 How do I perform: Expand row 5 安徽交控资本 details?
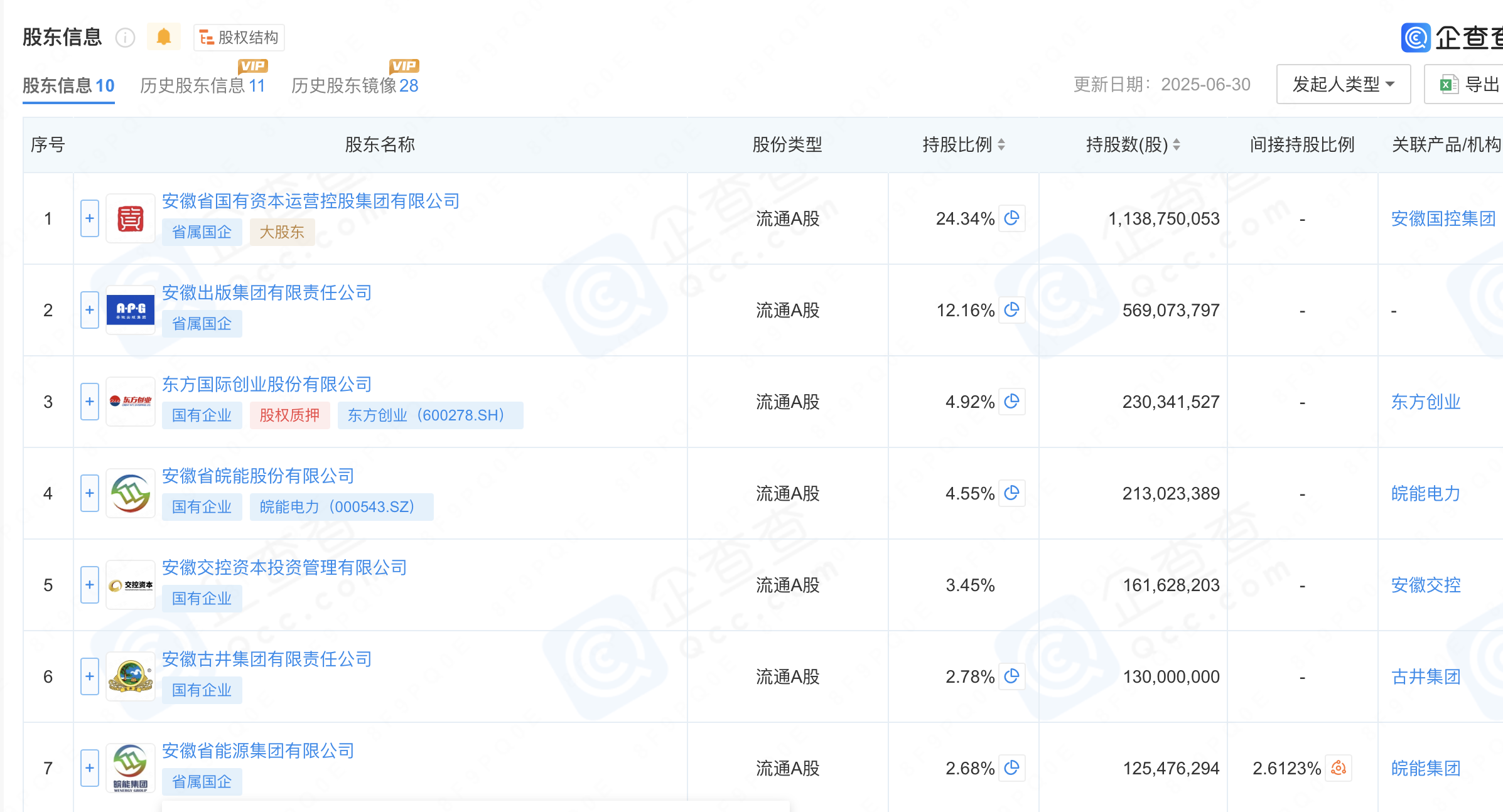[90, 585]
